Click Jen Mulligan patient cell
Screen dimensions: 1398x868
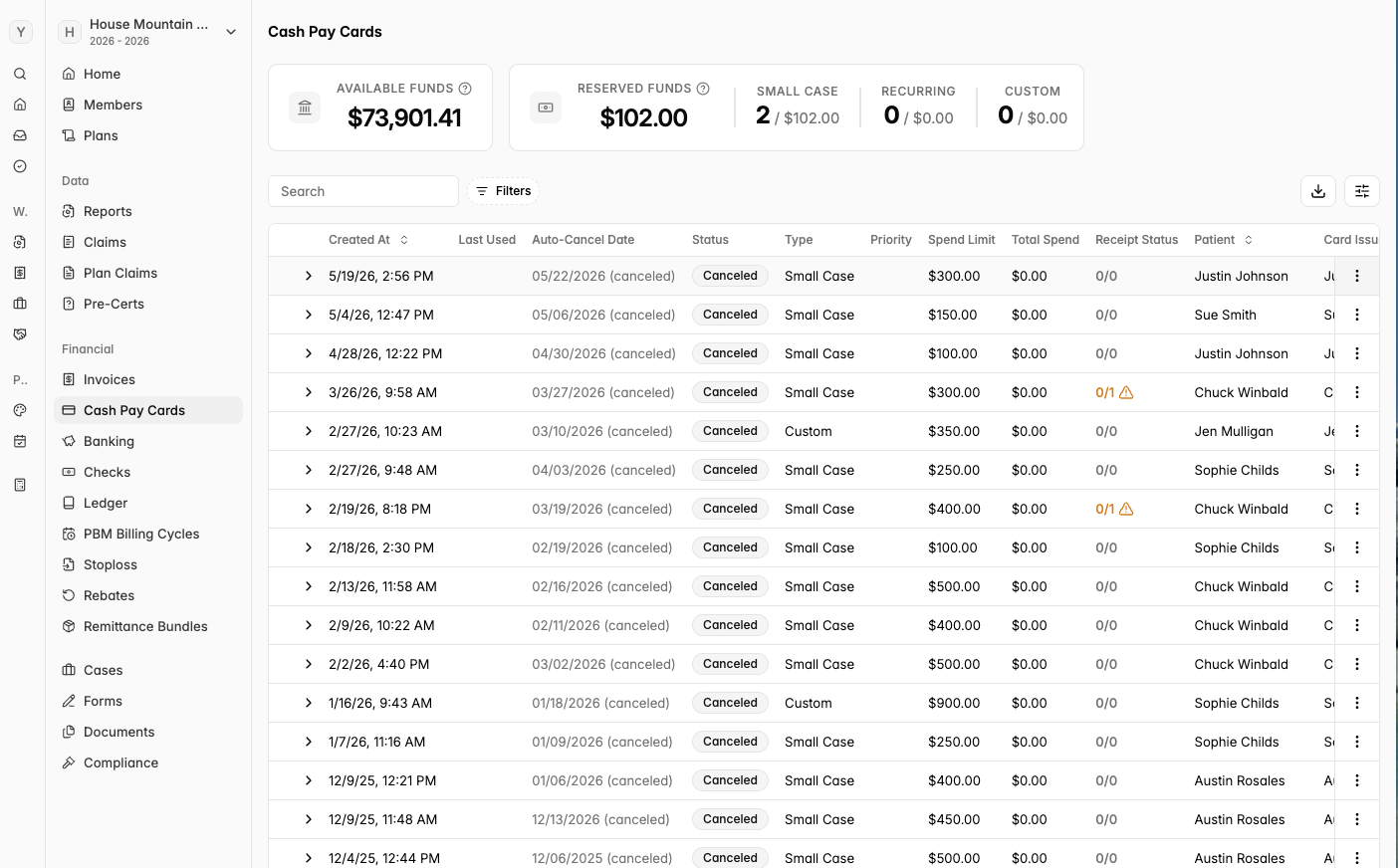(1234, 431)
